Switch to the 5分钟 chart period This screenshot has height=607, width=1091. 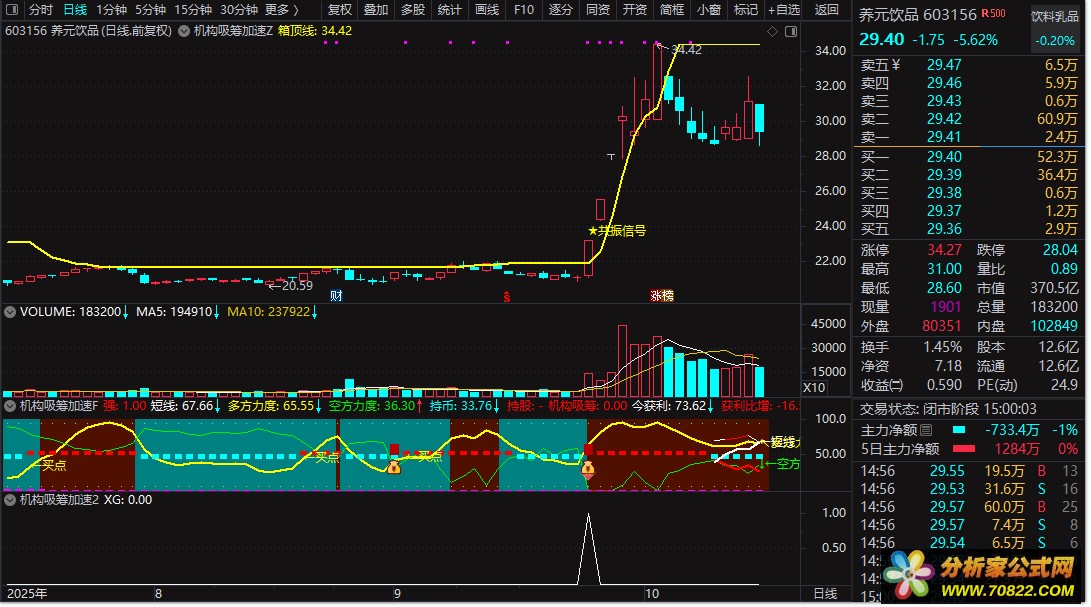tap(150, 10)
